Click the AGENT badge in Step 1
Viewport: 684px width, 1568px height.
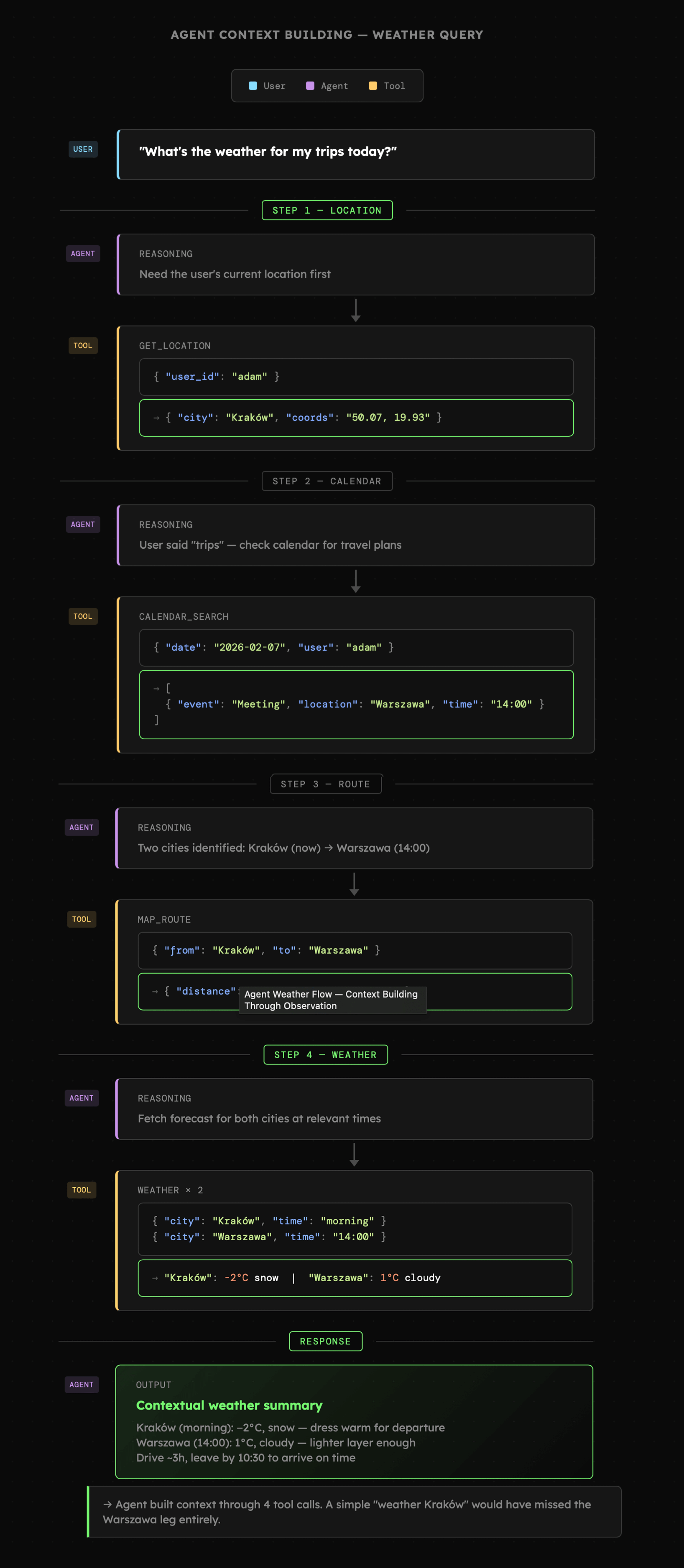(x=83, y=254)
